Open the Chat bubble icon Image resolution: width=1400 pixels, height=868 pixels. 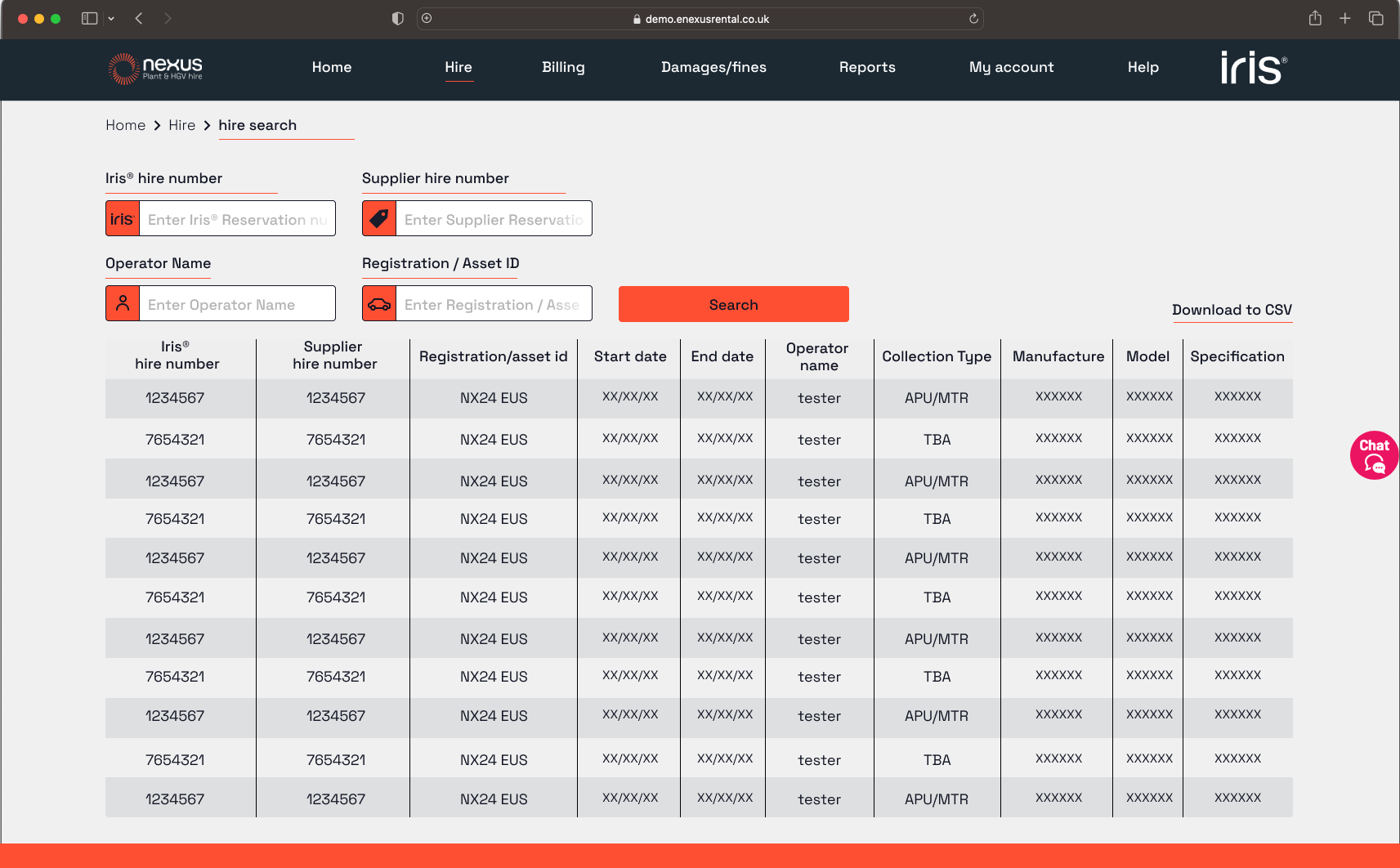tap(1374, 455)
